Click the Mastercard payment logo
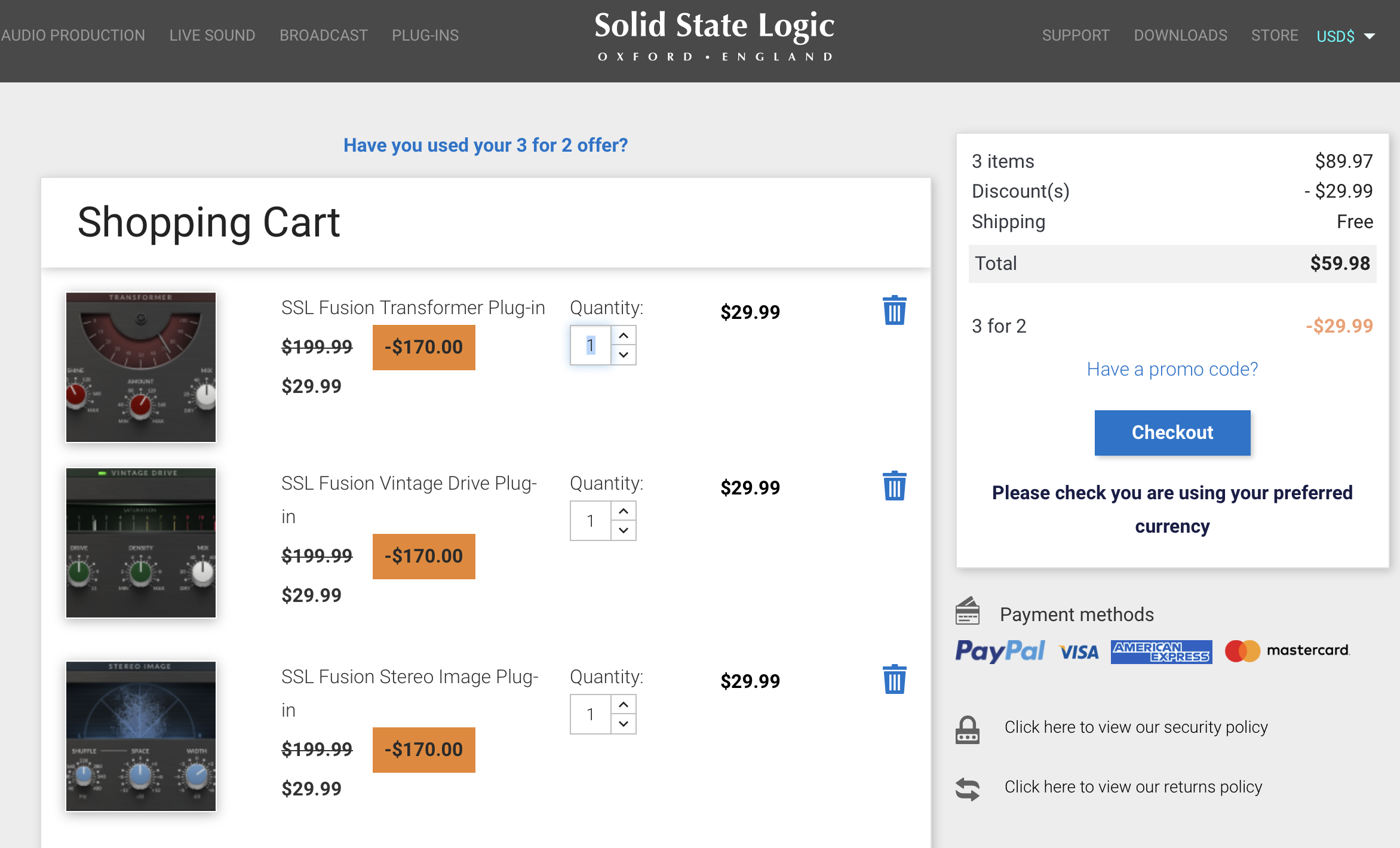This screenshot has height=848, width=1400. click(x=1287, y=651)
